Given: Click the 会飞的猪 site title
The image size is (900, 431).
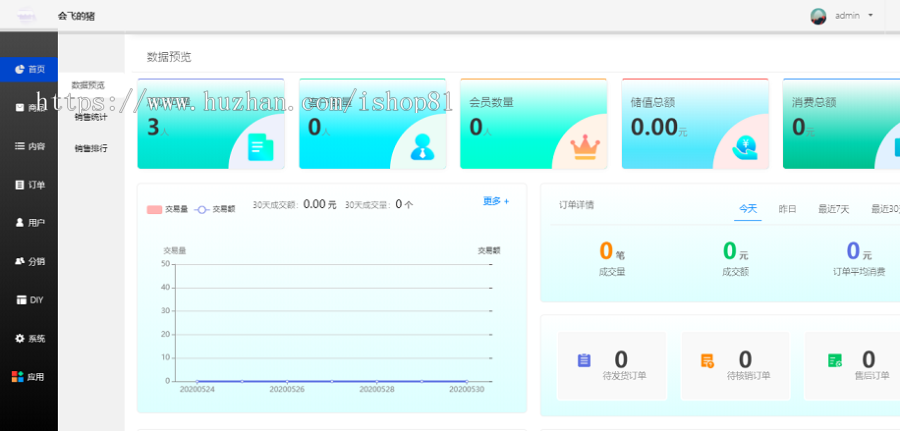Looking at the screenshot, I should (x=76, y=16).
